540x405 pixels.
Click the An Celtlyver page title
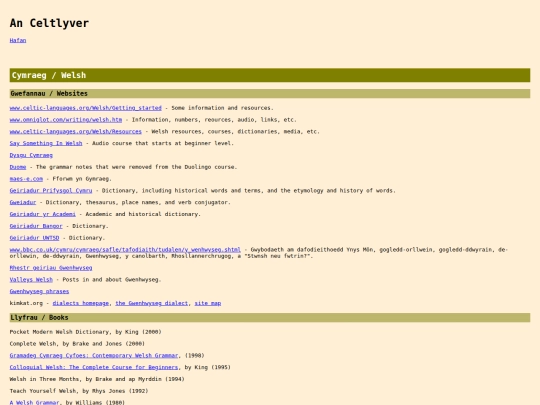click(49, 23)
